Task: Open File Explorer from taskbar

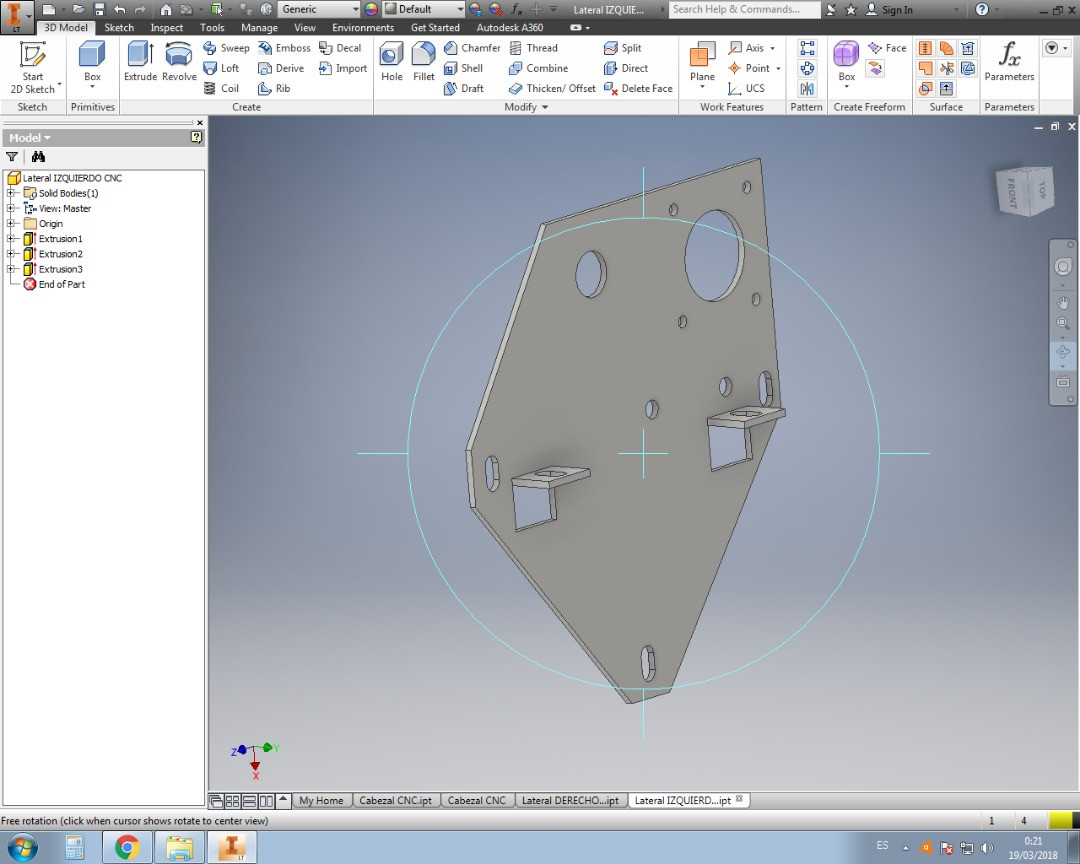Action: [179, 847]
